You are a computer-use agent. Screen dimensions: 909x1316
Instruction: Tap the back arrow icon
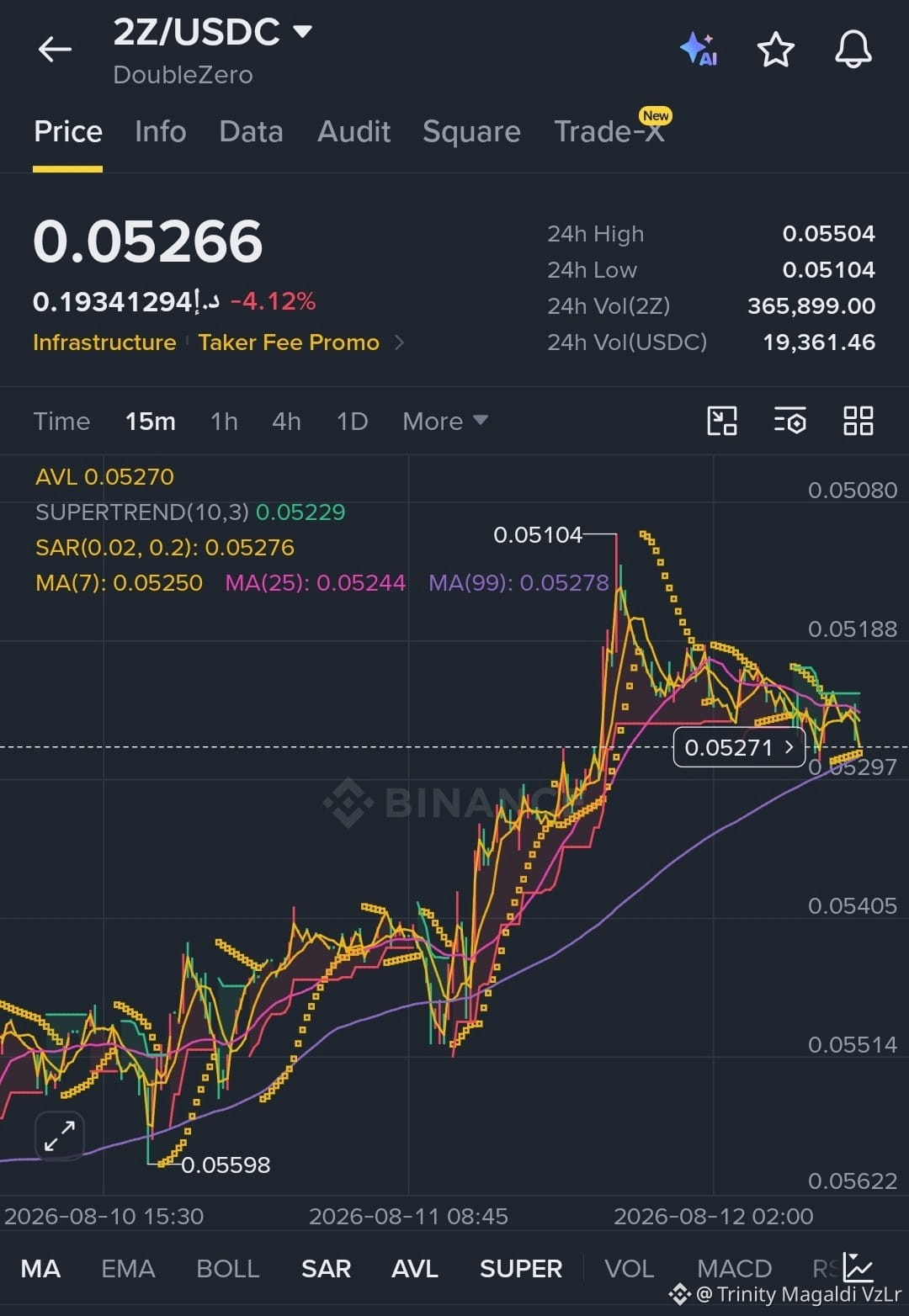coord(55,50)
